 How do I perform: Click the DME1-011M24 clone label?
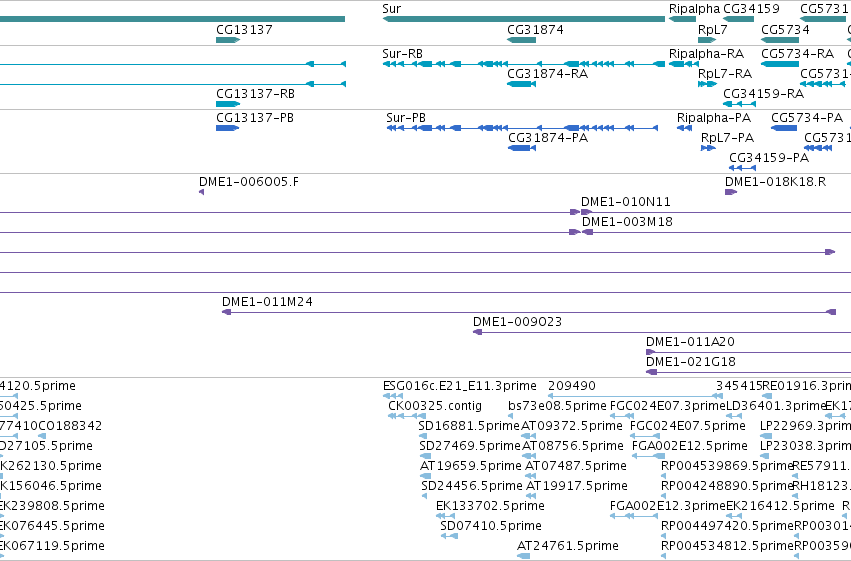coord(267,302)
